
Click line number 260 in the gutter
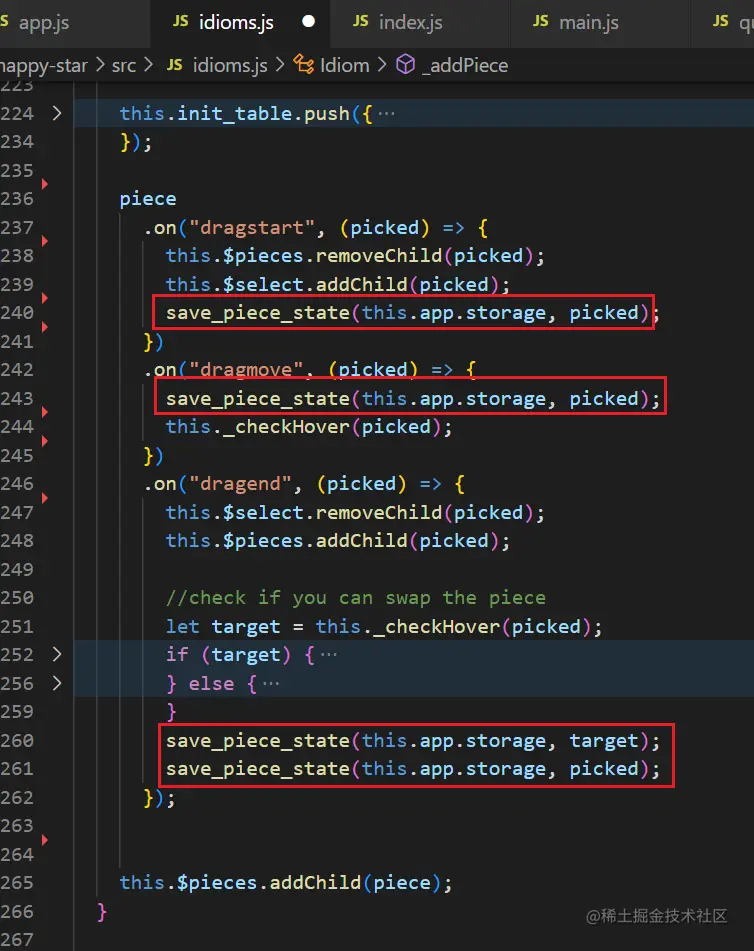point(17,741)
